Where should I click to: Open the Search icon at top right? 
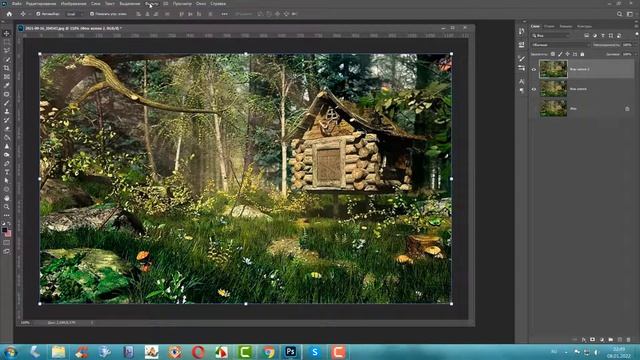pyautogui.click(x=619, y=14)
